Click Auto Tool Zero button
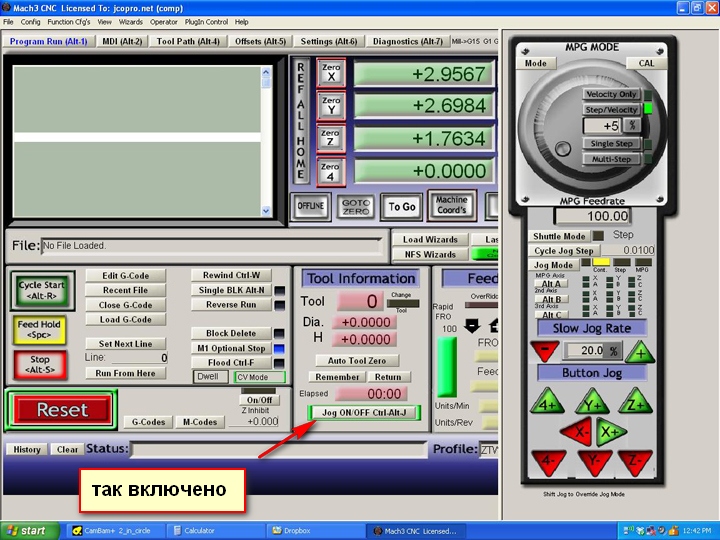The width and height of the screenshot is (720, 540). click(x=357, y=360)
